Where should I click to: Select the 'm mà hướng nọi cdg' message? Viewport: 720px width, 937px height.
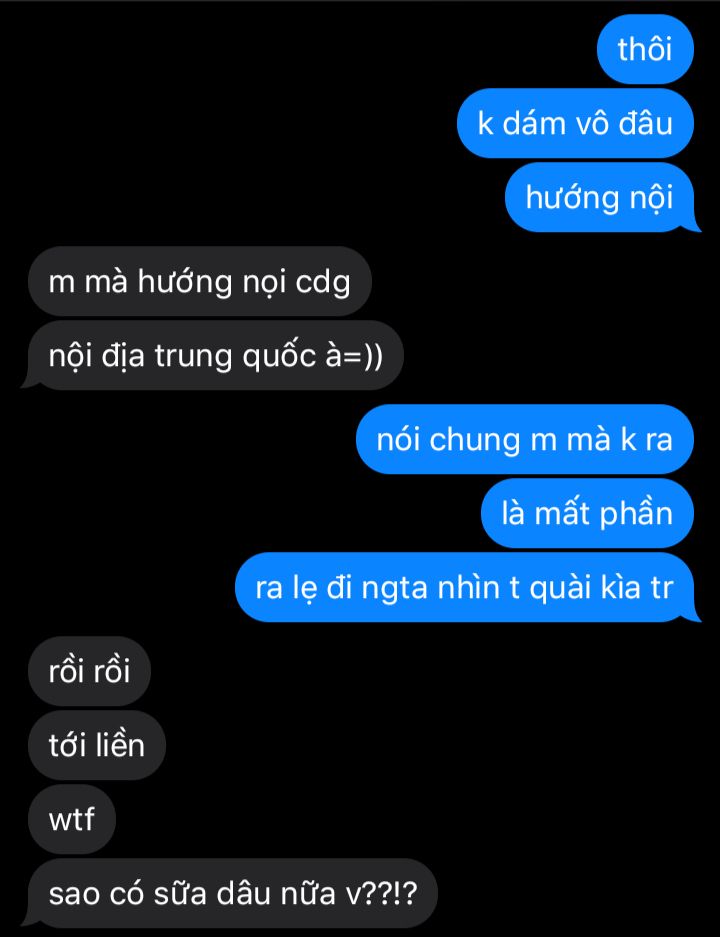point(200,281)
